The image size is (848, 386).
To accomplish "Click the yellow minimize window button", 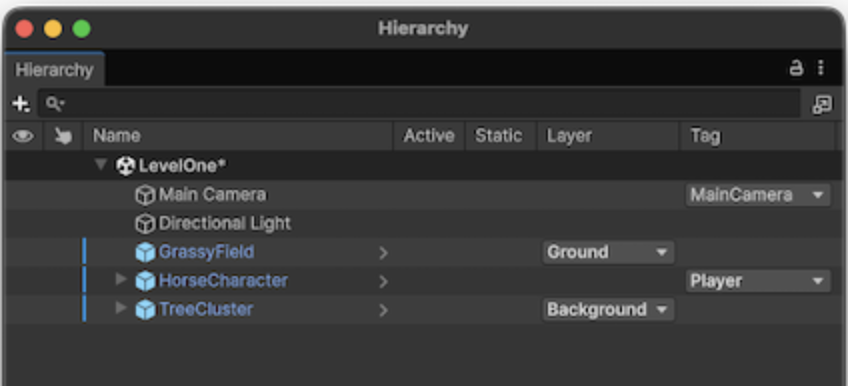I will pyautogui.click(x=53, y=29).
